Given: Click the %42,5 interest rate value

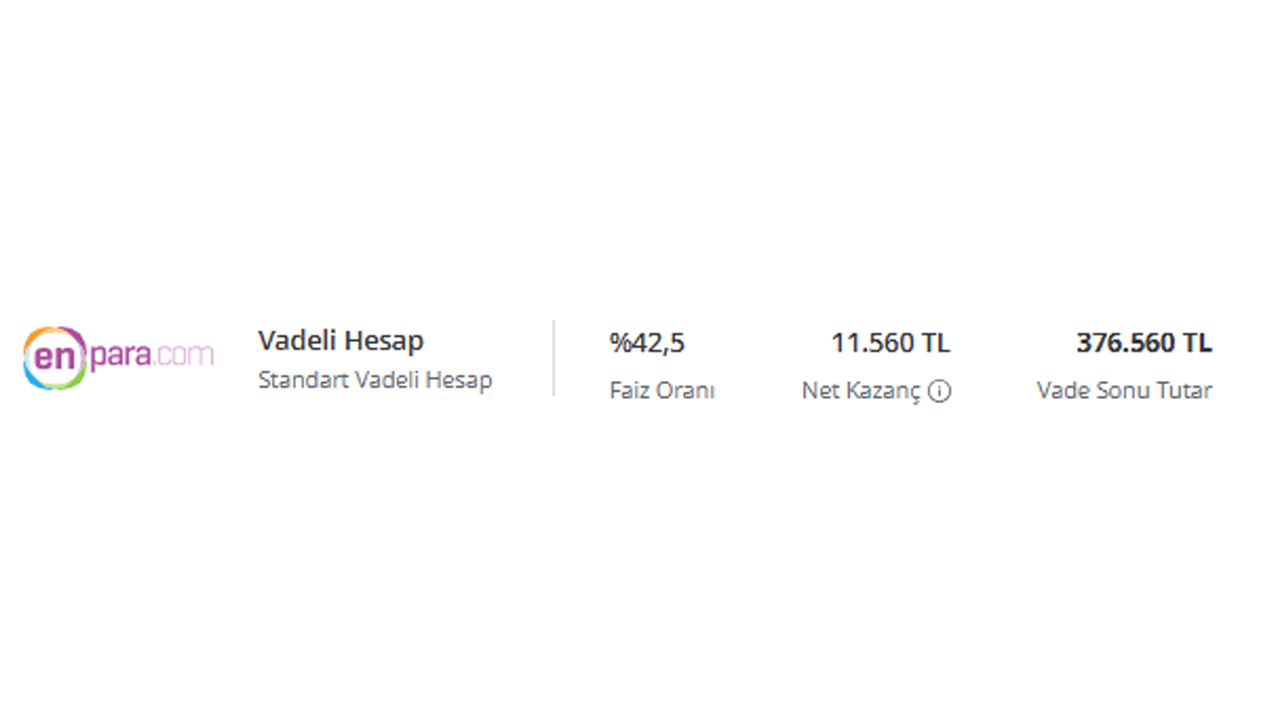Looking at the screenshot, I should click(647, 343).
